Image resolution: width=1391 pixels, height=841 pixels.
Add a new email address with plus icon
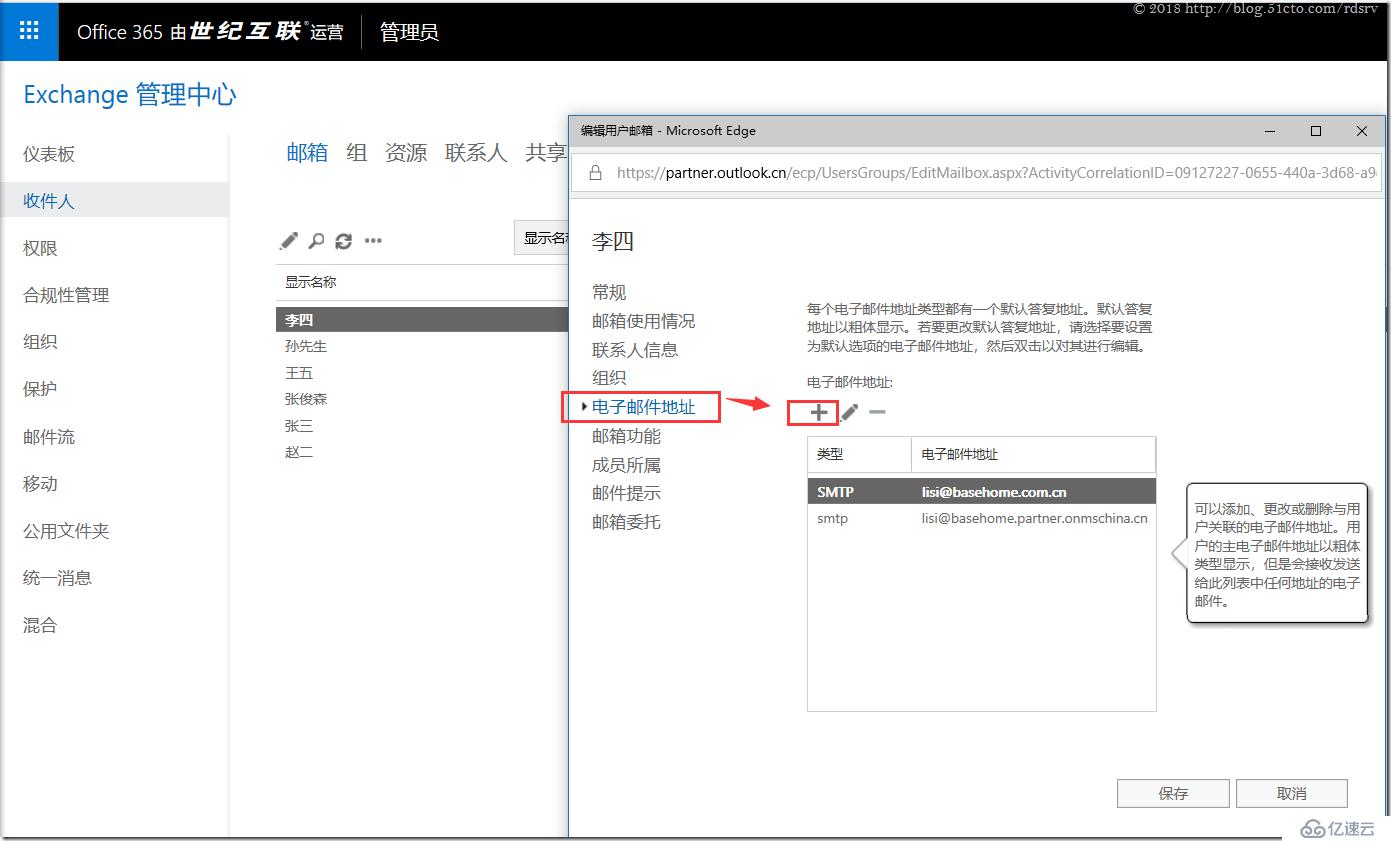[x=819, y=412]
